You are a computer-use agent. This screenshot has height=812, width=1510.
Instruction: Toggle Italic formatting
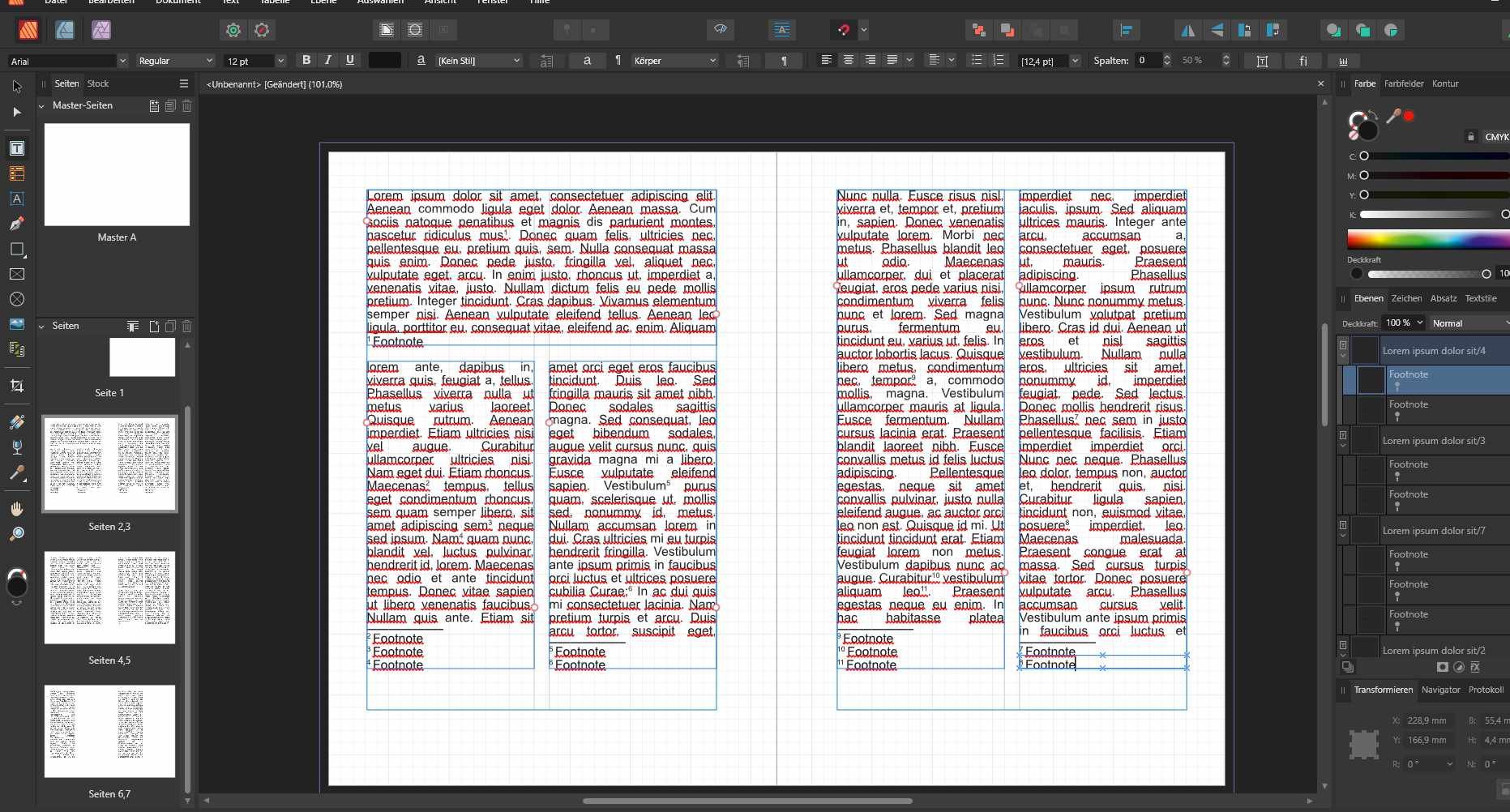(x=327, y=60)
